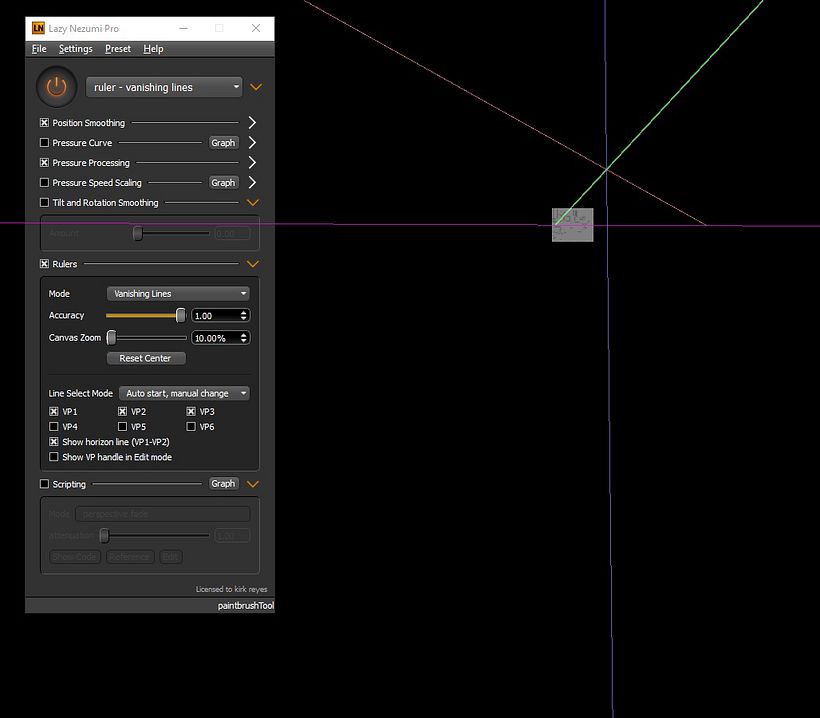This screenshot has width=820, height=718.
Task: Open the Mode Vanishing Lines dropdown
Action: pyautogui.click(x=178, y=293)
